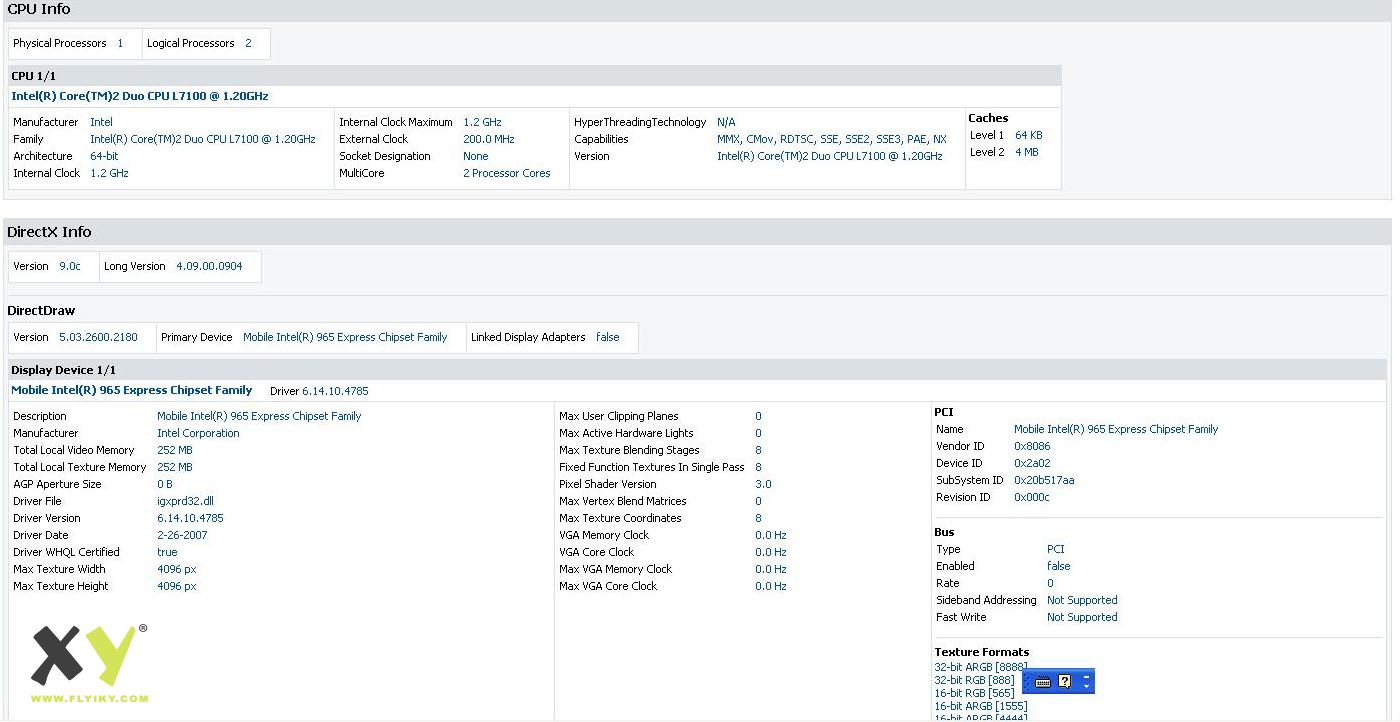Select Total Local Texture Memory 252 MB

click(175, 467)
